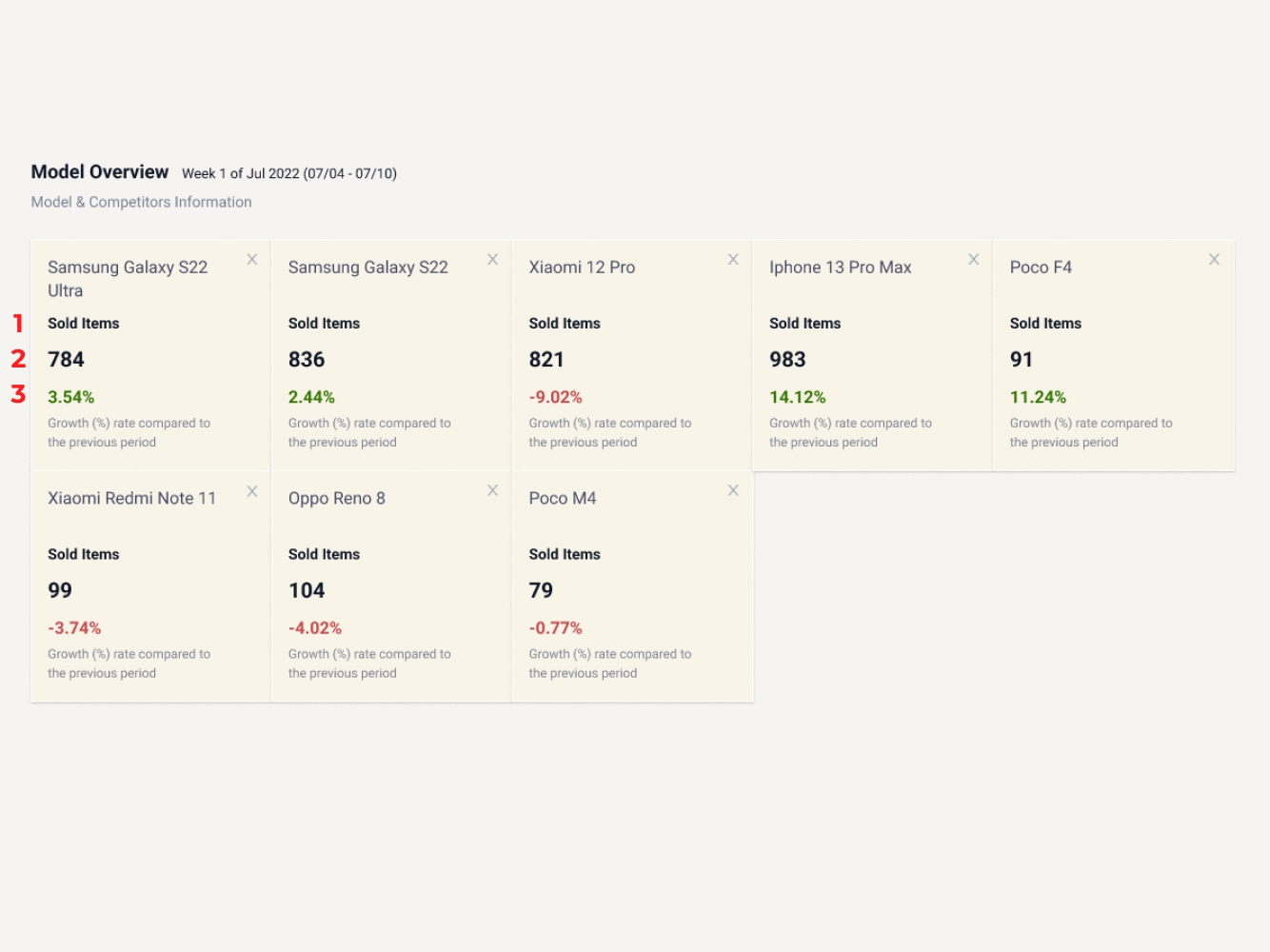Click the -4.02% growth on Oppo Reno 8
This screenshot has width=1270, height=952.
(x=314, y=628)
